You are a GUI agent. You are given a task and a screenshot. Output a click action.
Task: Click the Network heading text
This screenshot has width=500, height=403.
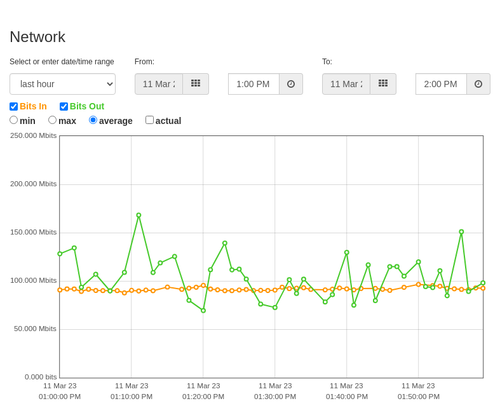tap(37, 37)
